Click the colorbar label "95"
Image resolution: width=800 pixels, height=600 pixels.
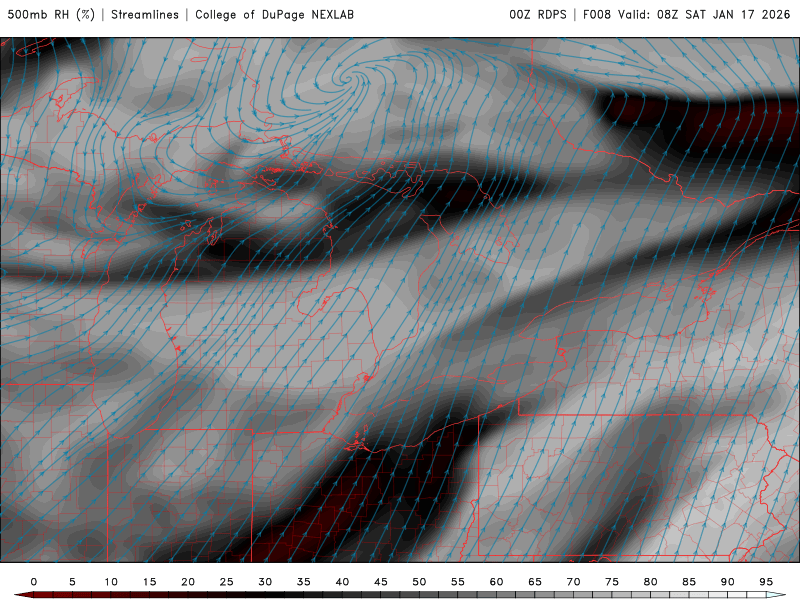click(x=766, y=582)
